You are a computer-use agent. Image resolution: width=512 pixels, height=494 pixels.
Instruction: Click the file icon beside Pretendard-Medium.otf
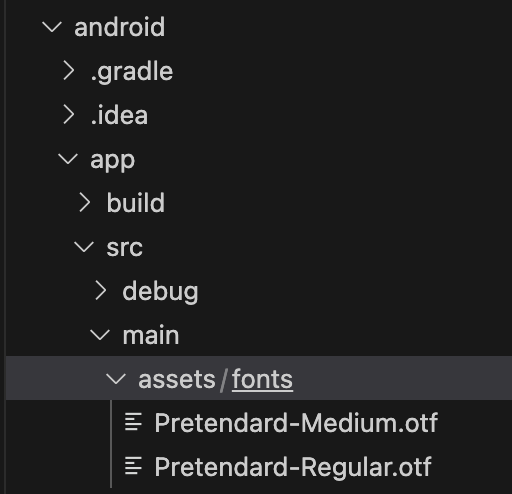click(x=133, y=422)
